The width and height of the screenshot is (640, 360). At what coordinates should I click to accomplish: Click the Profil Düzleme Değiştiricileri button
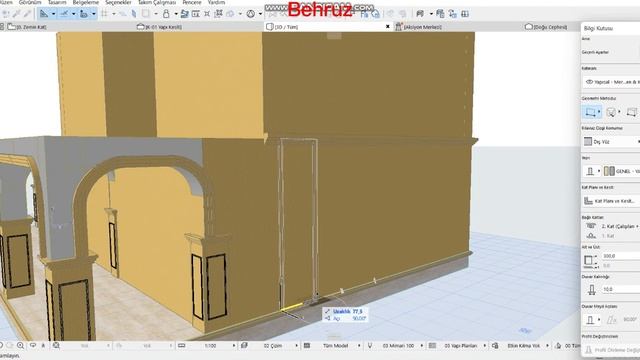click(611, 350)
